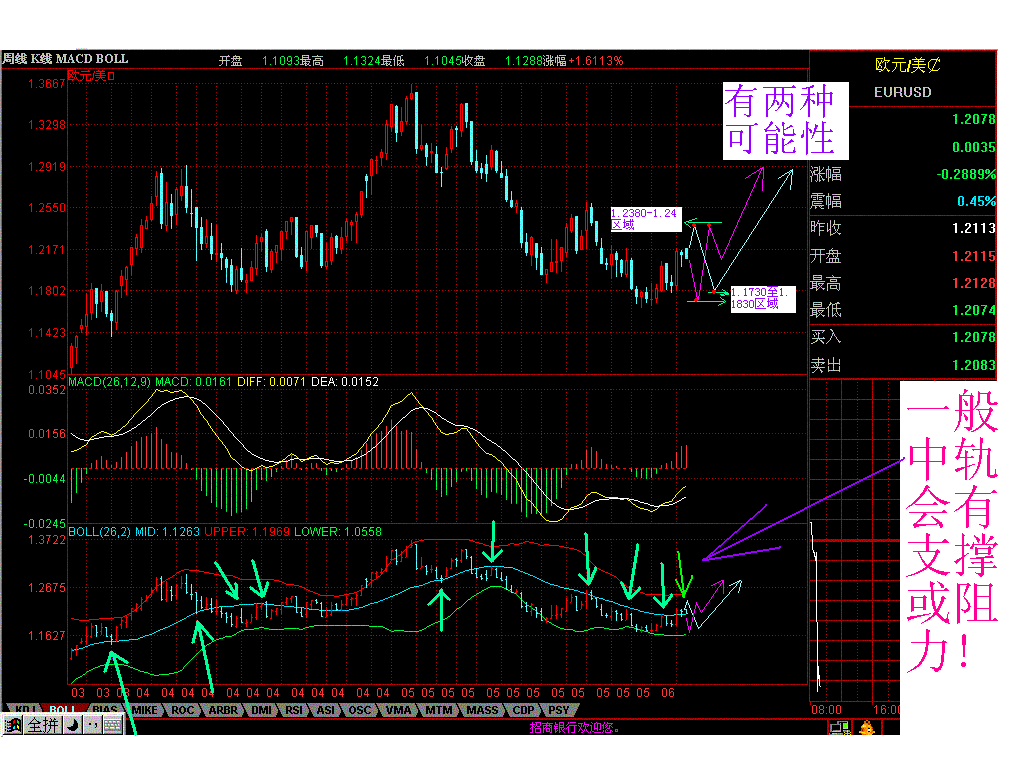This screenshot has width=1024, height=768.
Task: Select the ASI indicator tab
Action: click(x=325, y=710)
